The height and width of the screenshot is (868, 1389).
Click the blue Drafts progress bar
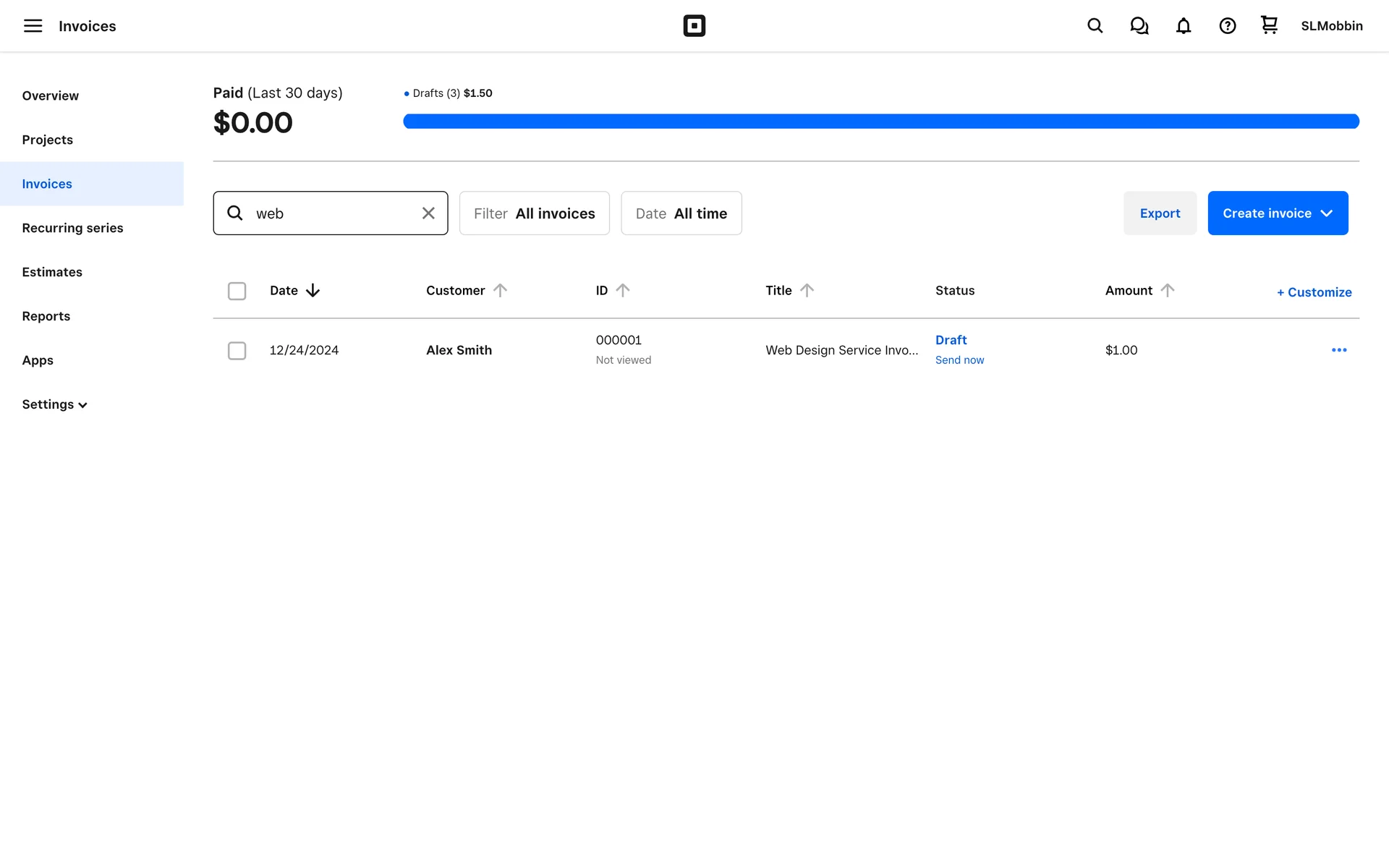pyautogui.click(x=880, y=122)
